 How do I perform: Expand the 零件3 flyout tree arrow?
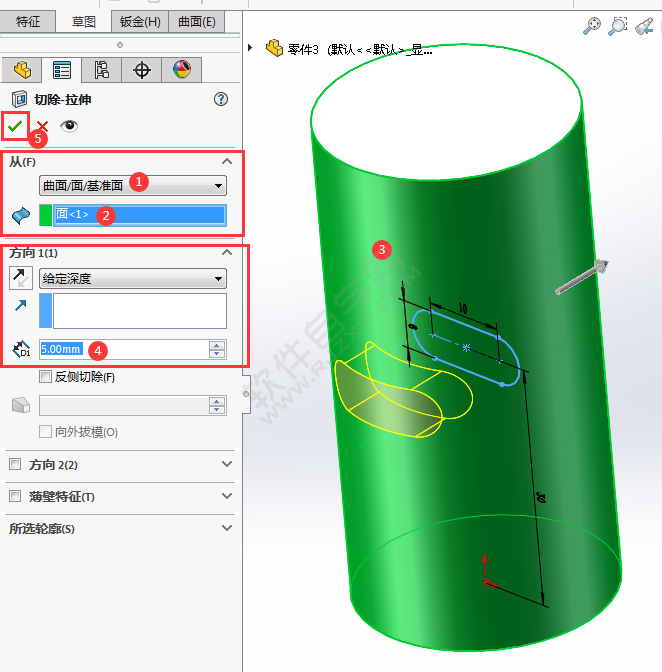click(250, 48)
